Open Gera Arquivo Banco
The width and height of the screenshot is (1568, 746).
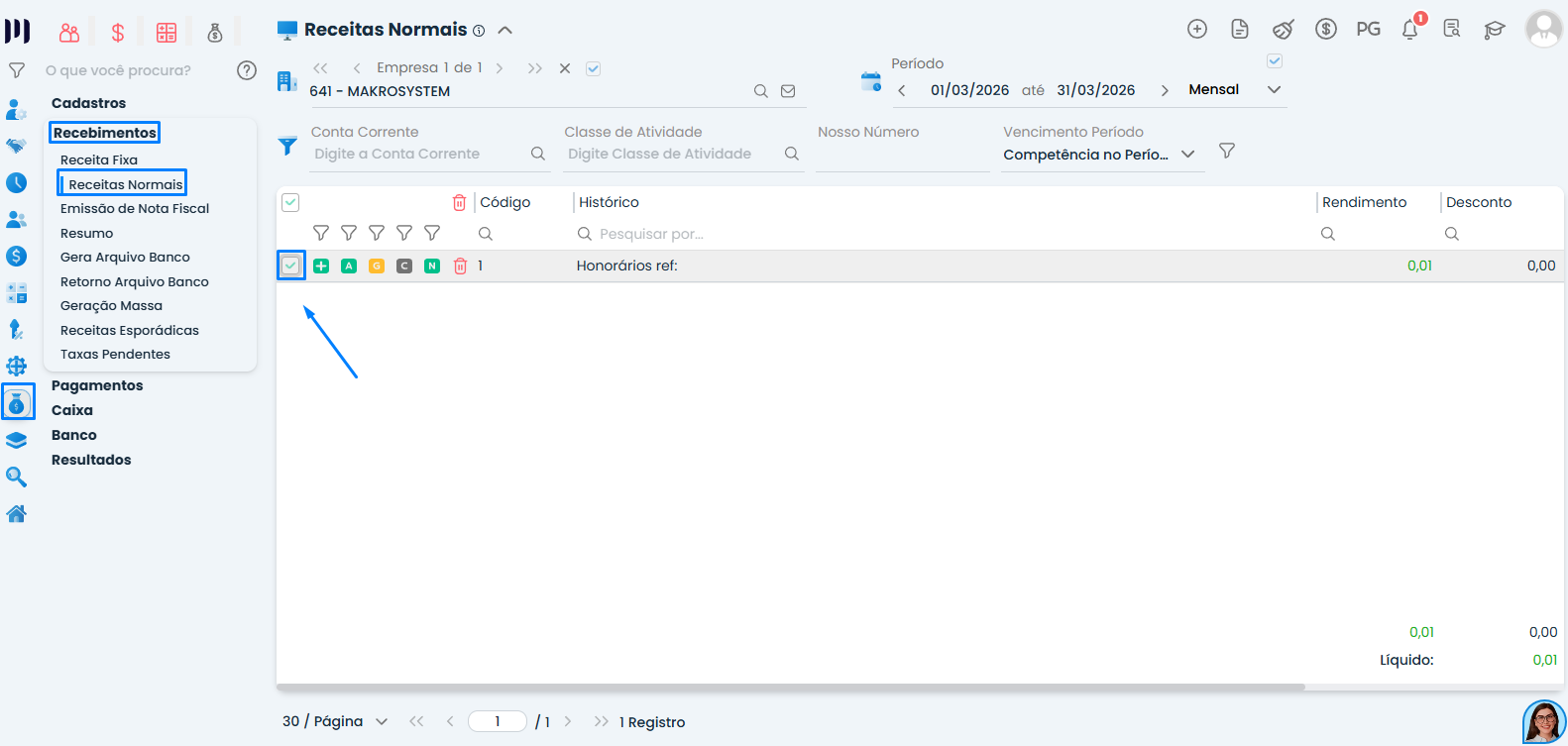click(x=125, y=257)
